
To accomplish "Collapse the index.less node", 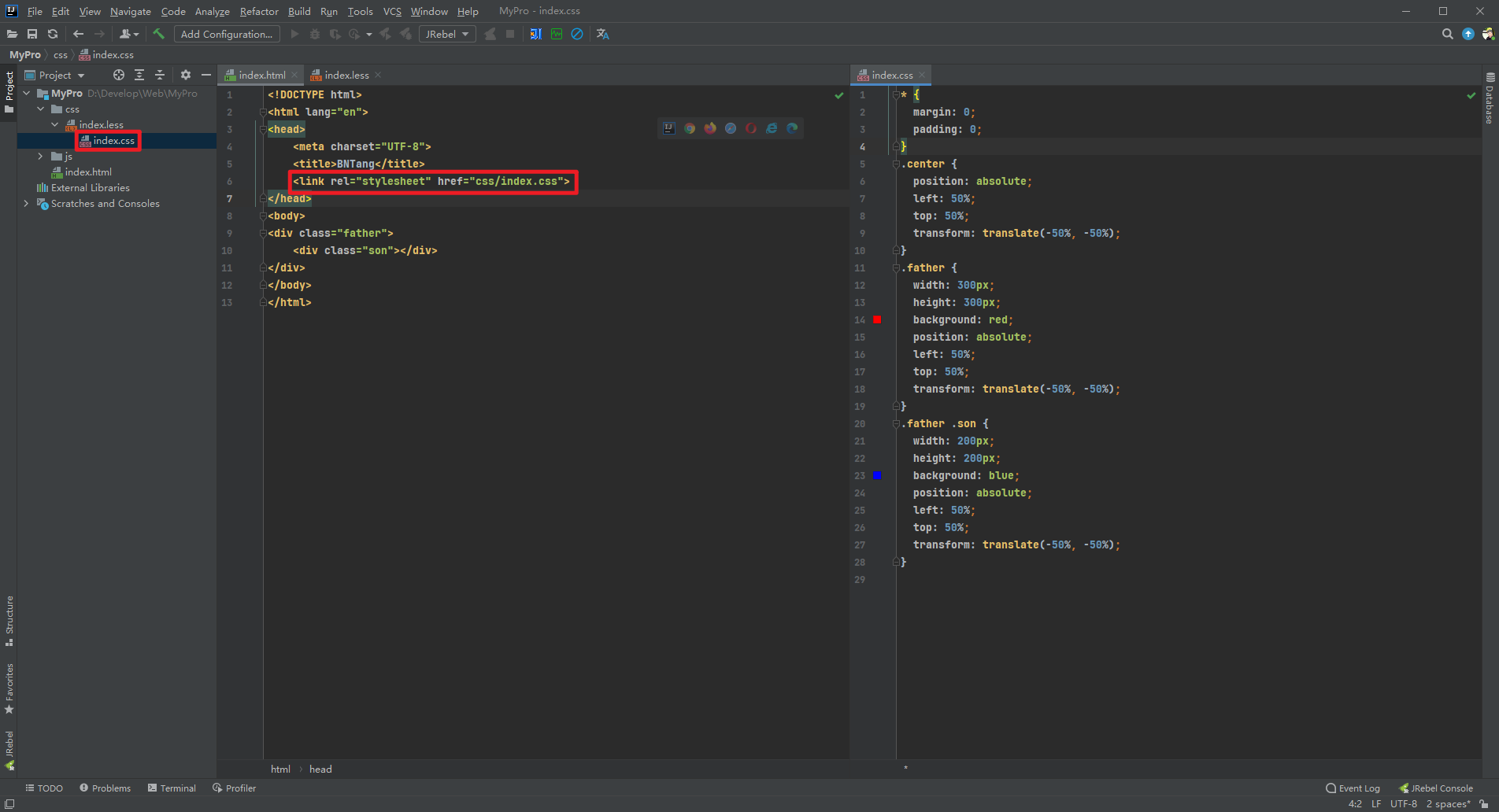I will click(x=54, y=124).
